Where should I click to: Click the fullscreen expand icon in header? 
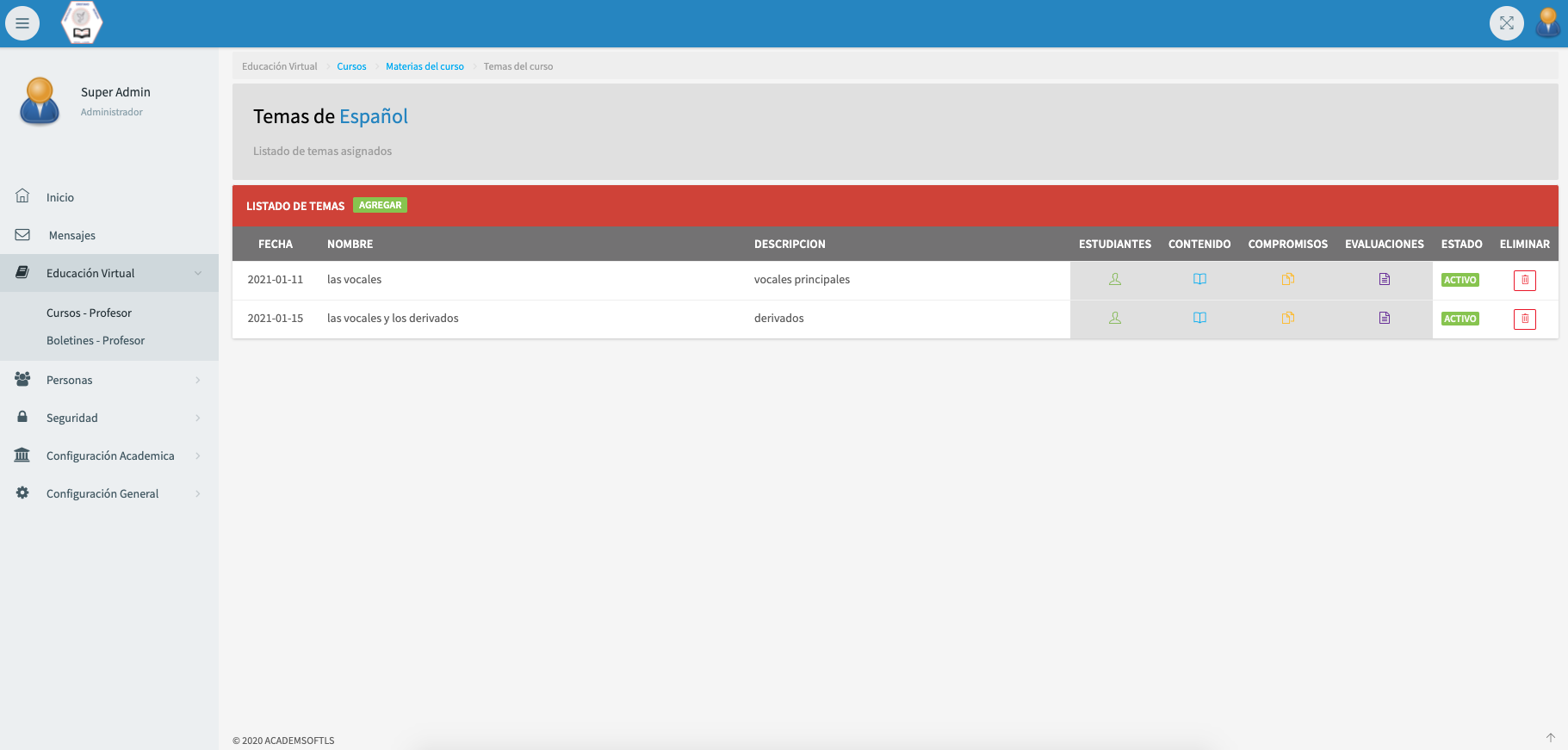1506,23
